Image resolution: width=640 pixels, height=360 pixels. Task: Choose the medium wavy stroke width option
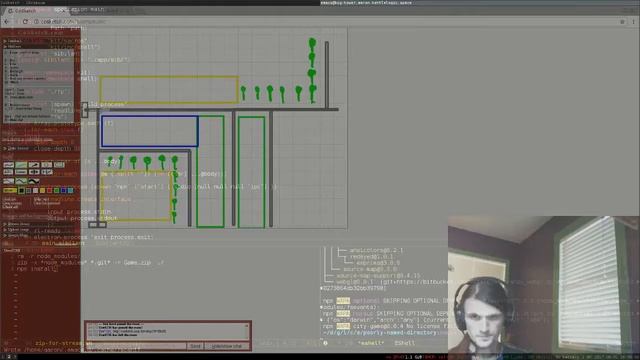[21, 181]
